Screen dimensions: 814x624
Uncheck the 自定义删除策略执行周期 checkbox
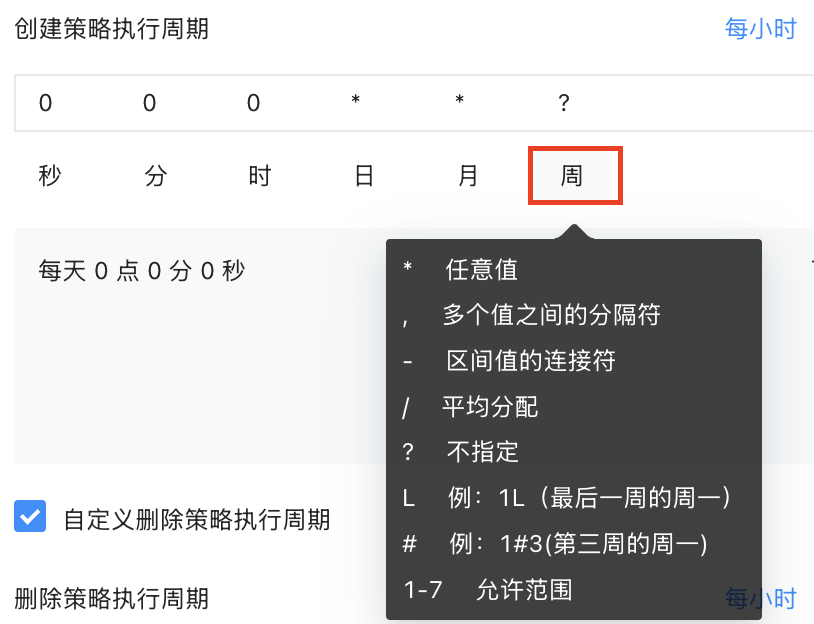pyautogui.click(x=30, y=517)
